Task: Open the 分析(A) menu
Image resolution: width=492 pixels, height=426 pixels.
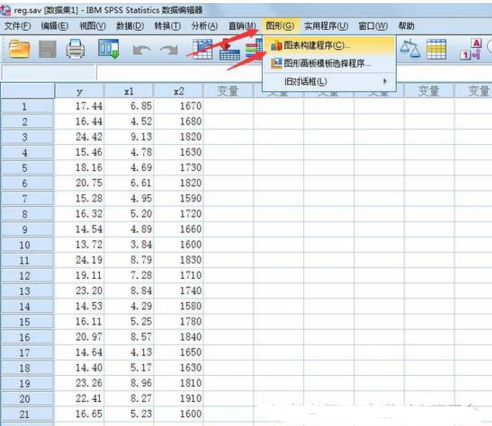Action: pyautogui.click(x=204, y=26)
